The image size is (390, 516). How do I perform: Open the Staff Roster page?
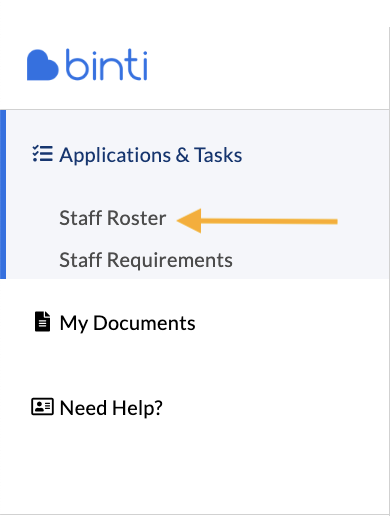(113, 218)
